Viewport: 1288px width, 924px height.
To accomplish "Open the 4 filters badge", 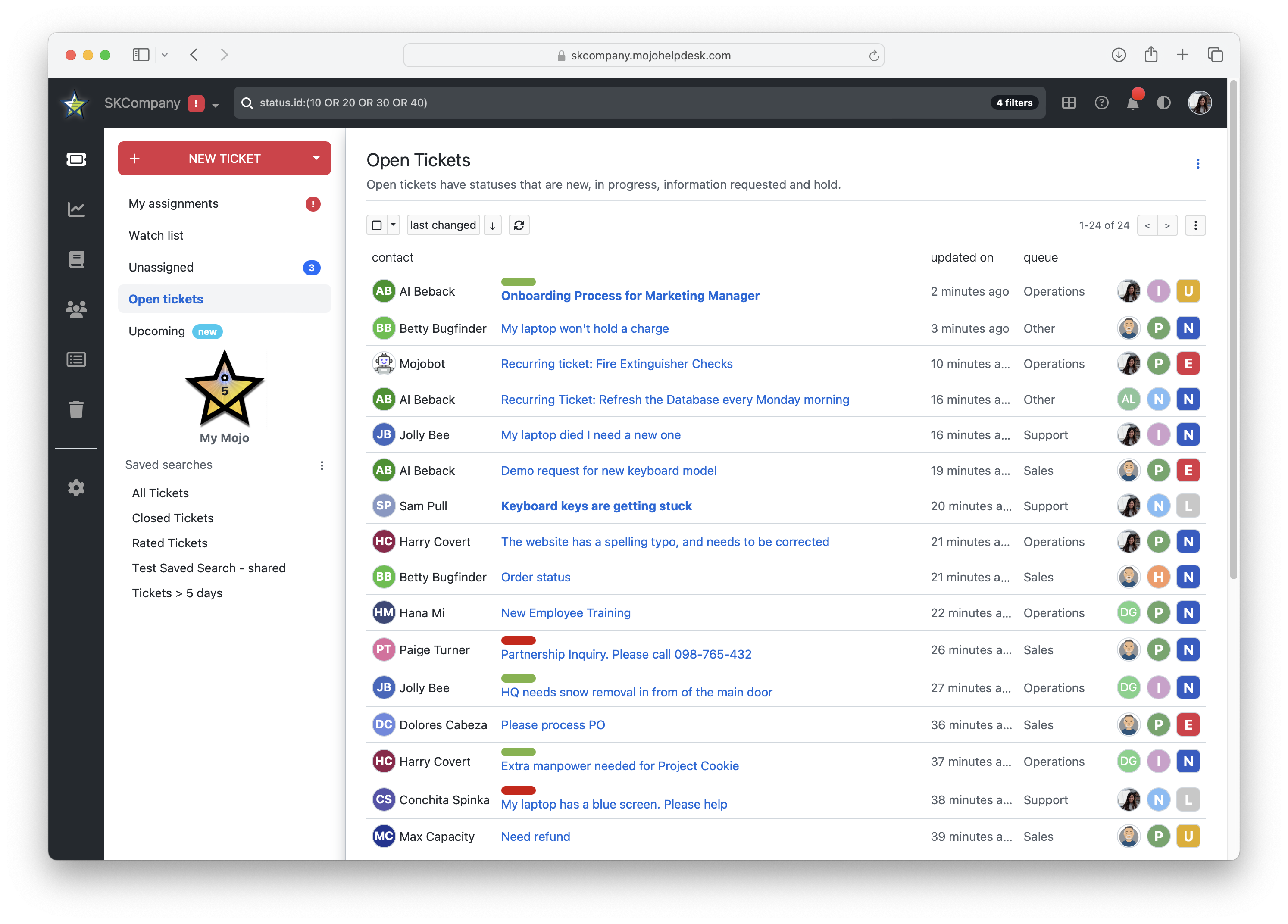I will coord(1014,103).
